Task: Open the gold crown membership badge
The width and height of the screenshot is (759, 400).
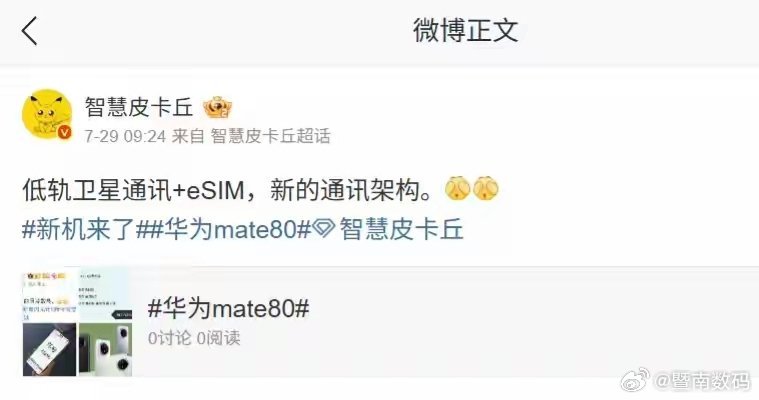Action: coord(217,107)
